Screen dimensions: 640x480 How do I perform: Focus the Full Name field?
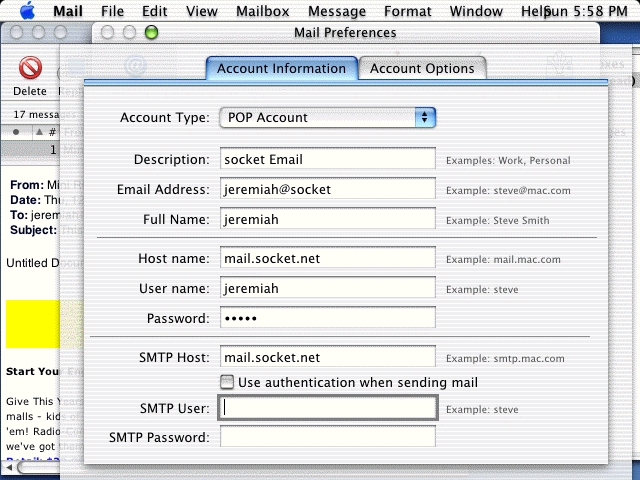pos(328,218)
